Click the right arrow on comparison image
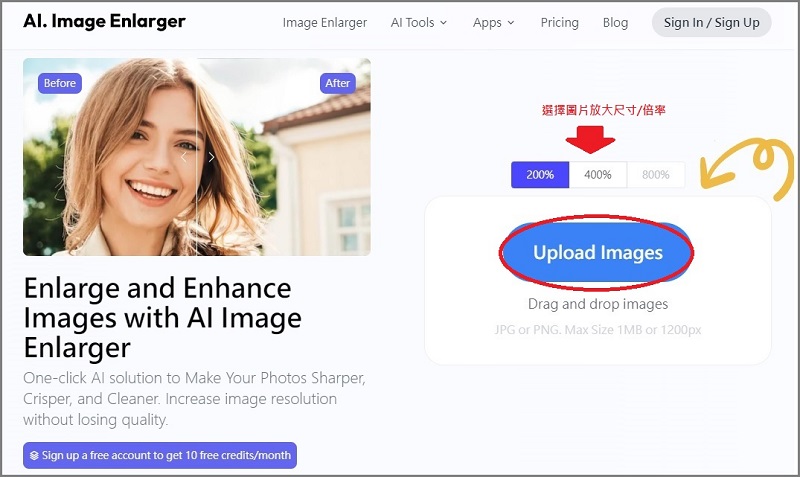 (212, 157)
